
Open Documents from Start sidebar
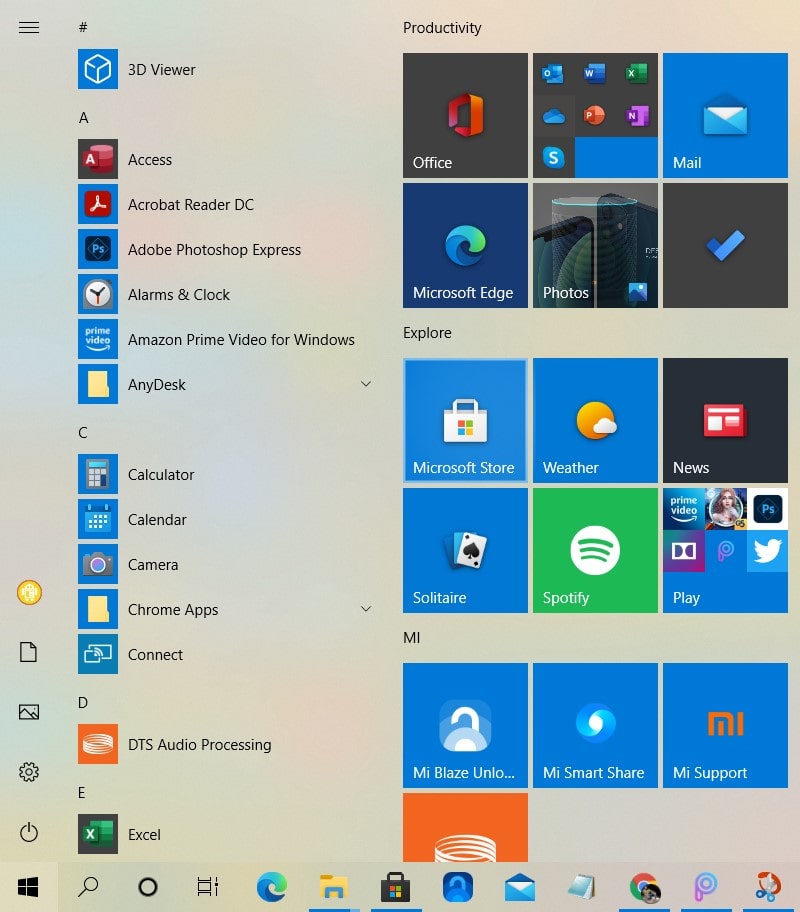tap(29, 652)
